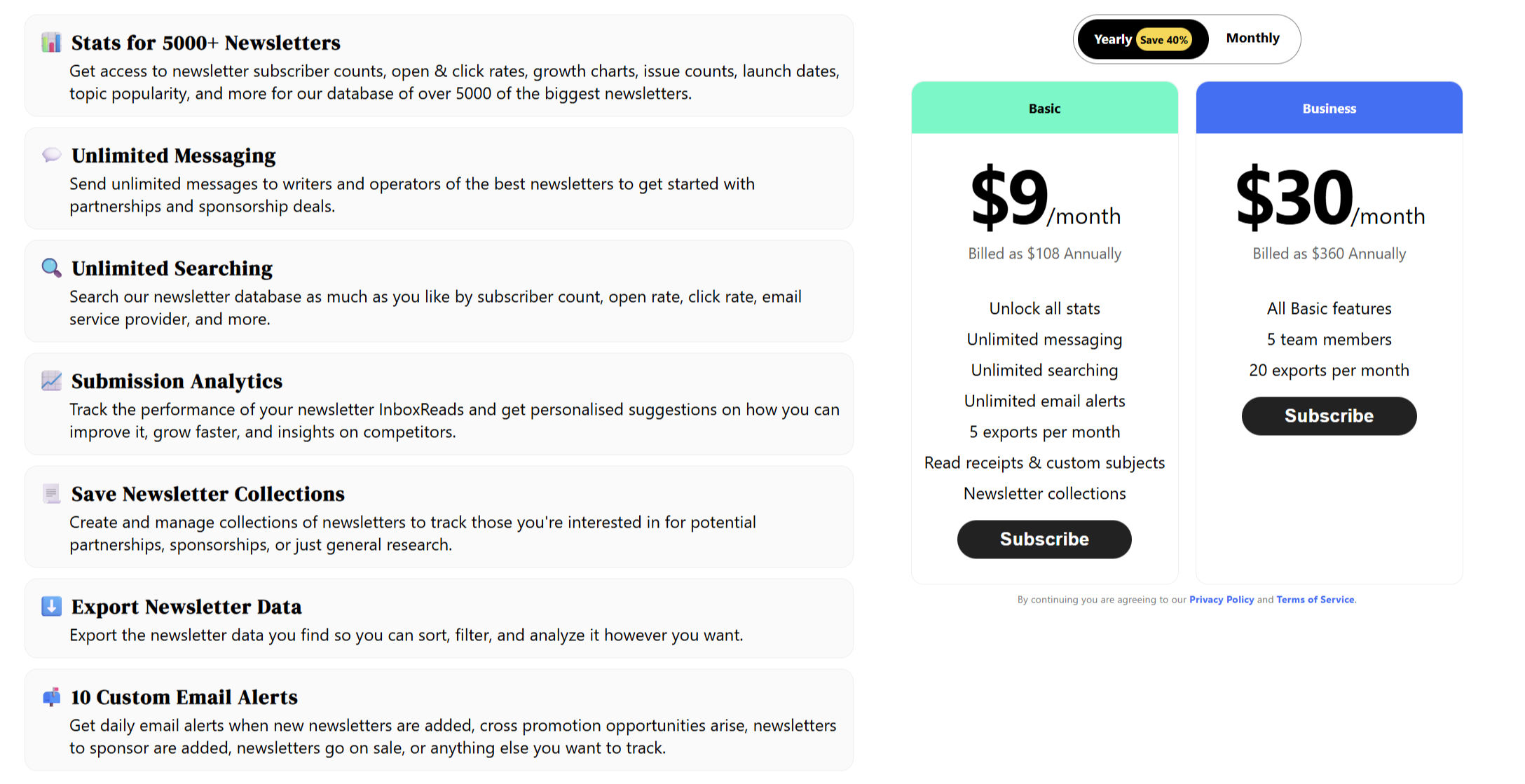Open the Terms of Service link
Image resolution: width=1525 pixels, height=784 pixels.
pyautogui.click(x=1315, y=600)
